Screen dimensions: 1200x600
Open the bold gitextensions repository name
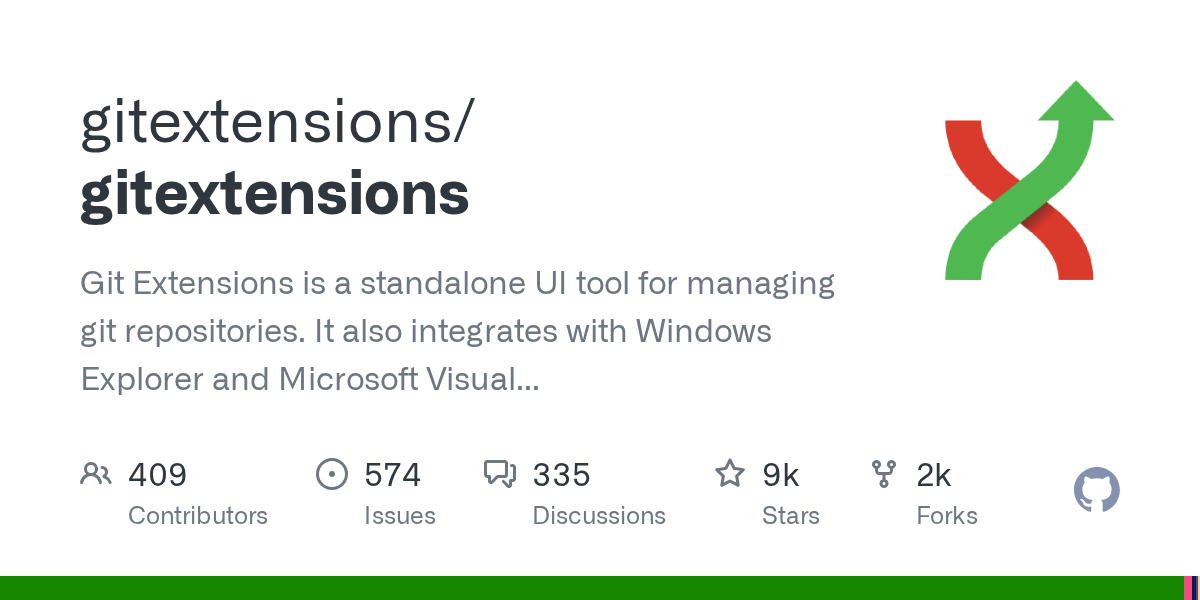[x=275, y=194]
